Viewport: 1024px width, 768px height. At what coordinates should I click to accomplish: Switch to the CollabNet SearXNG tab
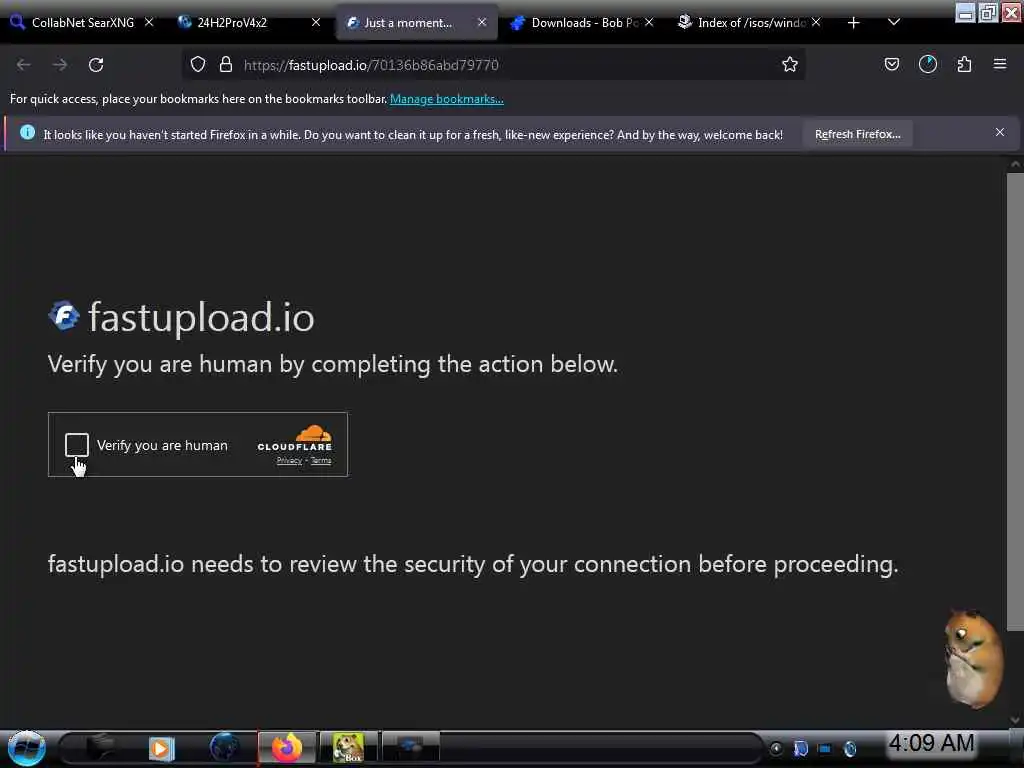tap(83, 23)
